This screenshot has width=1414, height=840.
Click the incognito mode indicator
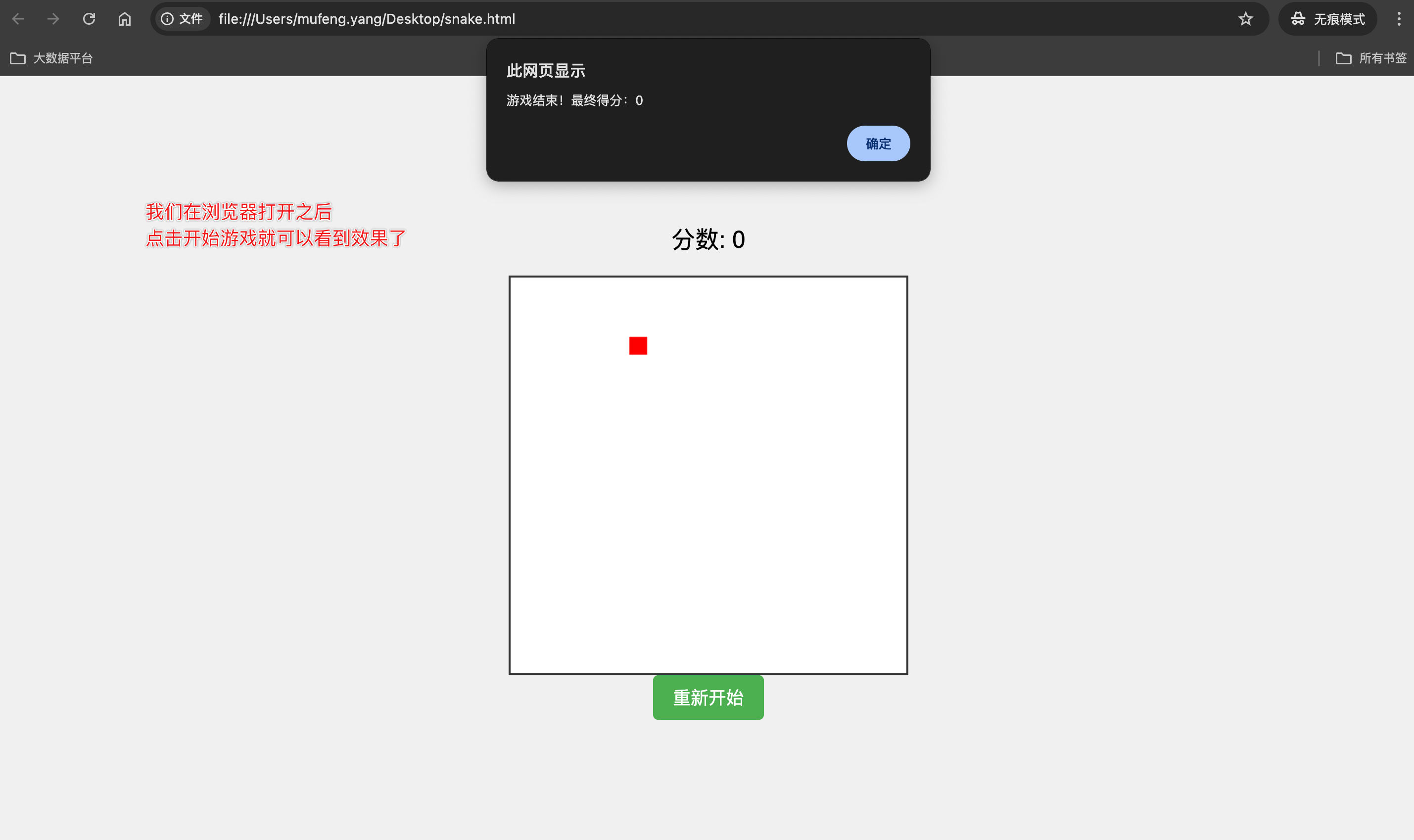(1327, 19)
